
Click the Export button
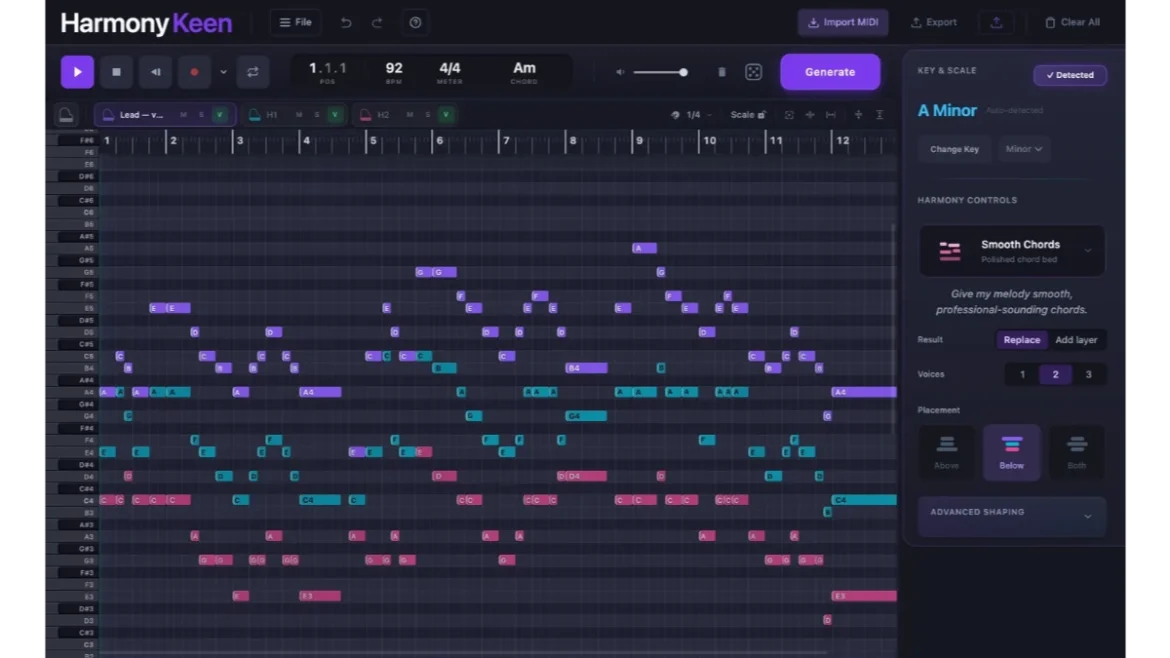click(934, 22)
